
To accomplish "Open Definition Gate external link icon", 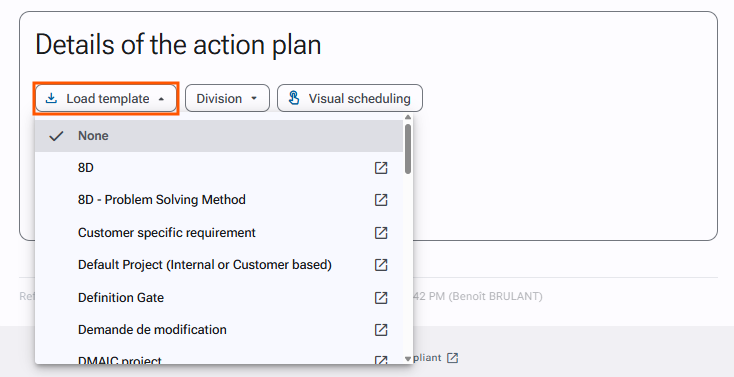I will [381, 297].
